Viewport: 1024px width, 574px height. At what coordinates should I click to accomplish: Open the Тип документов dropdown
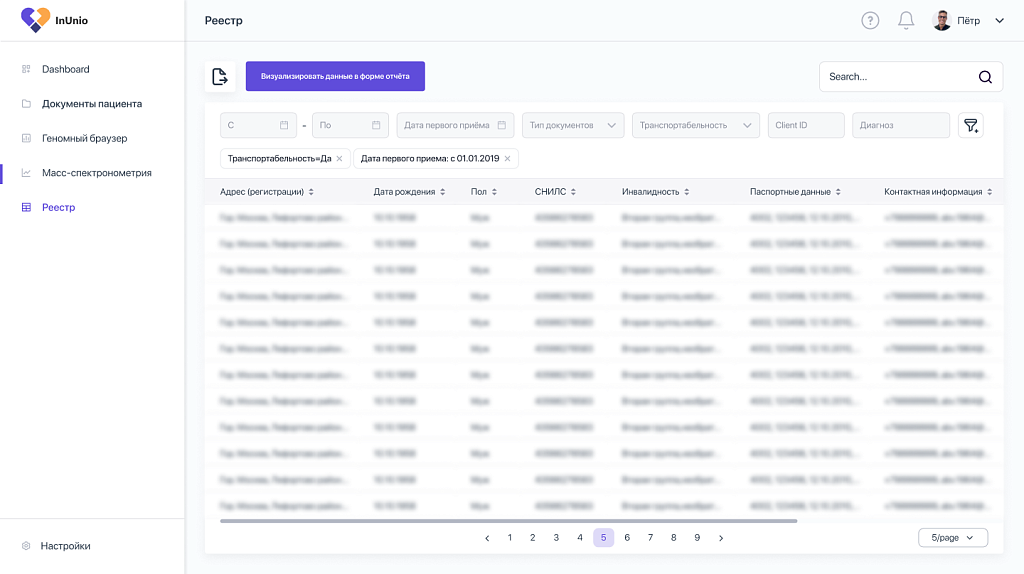[573, 125]
